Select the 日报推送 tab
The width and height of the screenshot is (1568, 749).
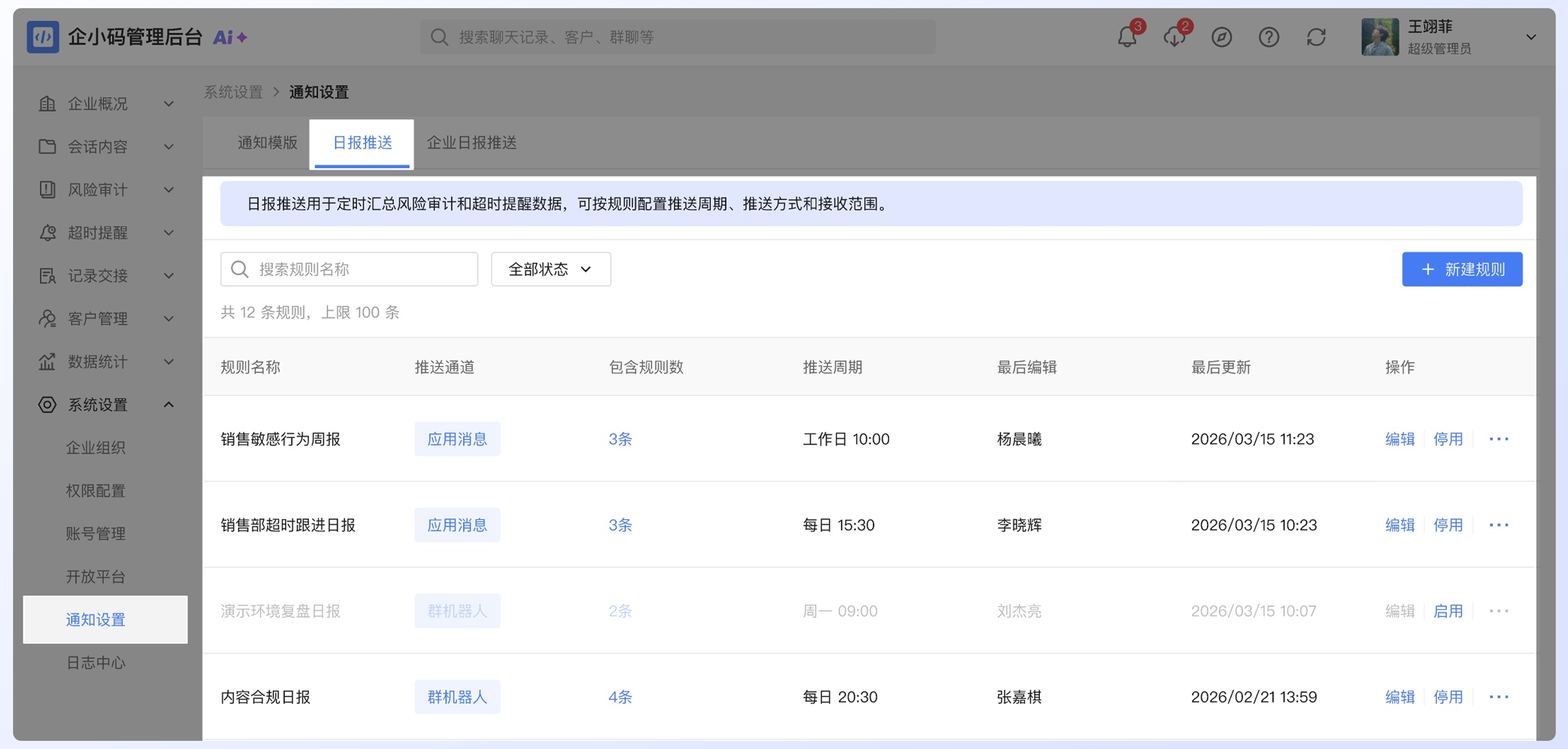coord(362,144)
